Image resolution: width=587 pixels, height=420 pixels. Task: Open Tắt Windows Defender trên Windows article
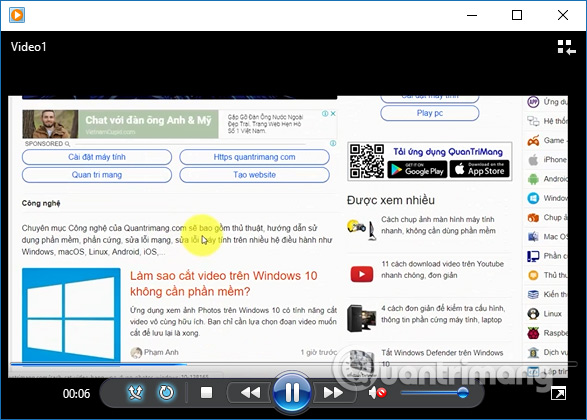click(x=442, y=358)
